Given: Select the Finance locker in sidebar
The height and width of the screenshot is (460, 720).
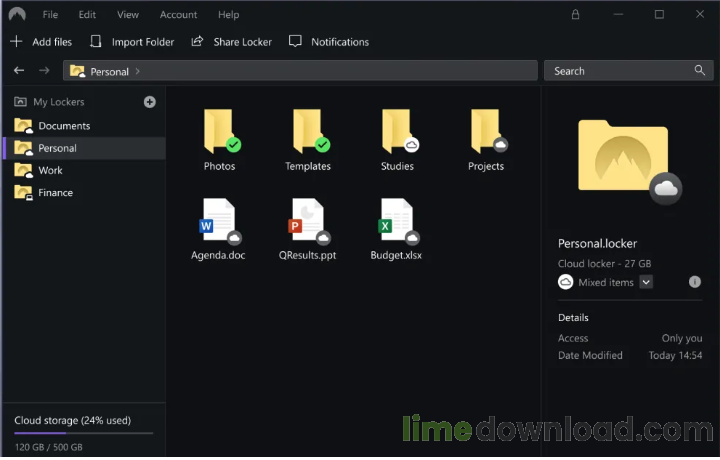Looking at the screenshot, I should click(55, 192).
